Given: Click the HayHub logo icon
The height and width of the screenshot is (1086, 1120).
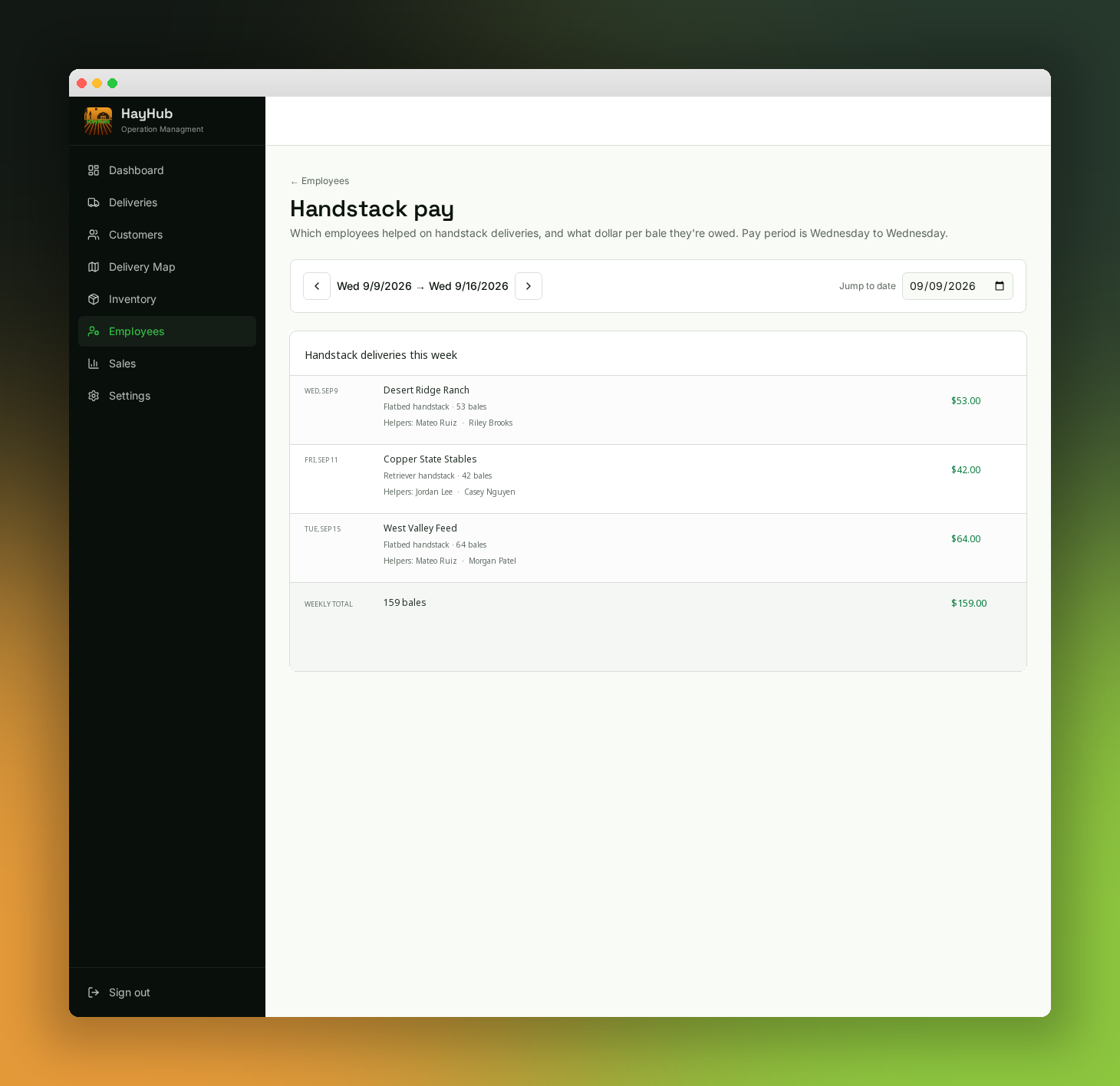Looking at the screenshot, I should pyautogui.click(x=98, y=121).
